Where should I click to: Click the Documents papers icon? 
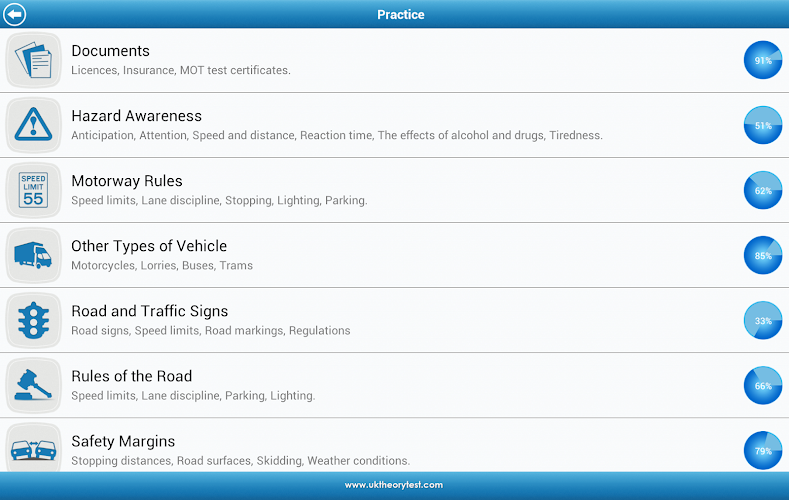click(x=34, y=60)
